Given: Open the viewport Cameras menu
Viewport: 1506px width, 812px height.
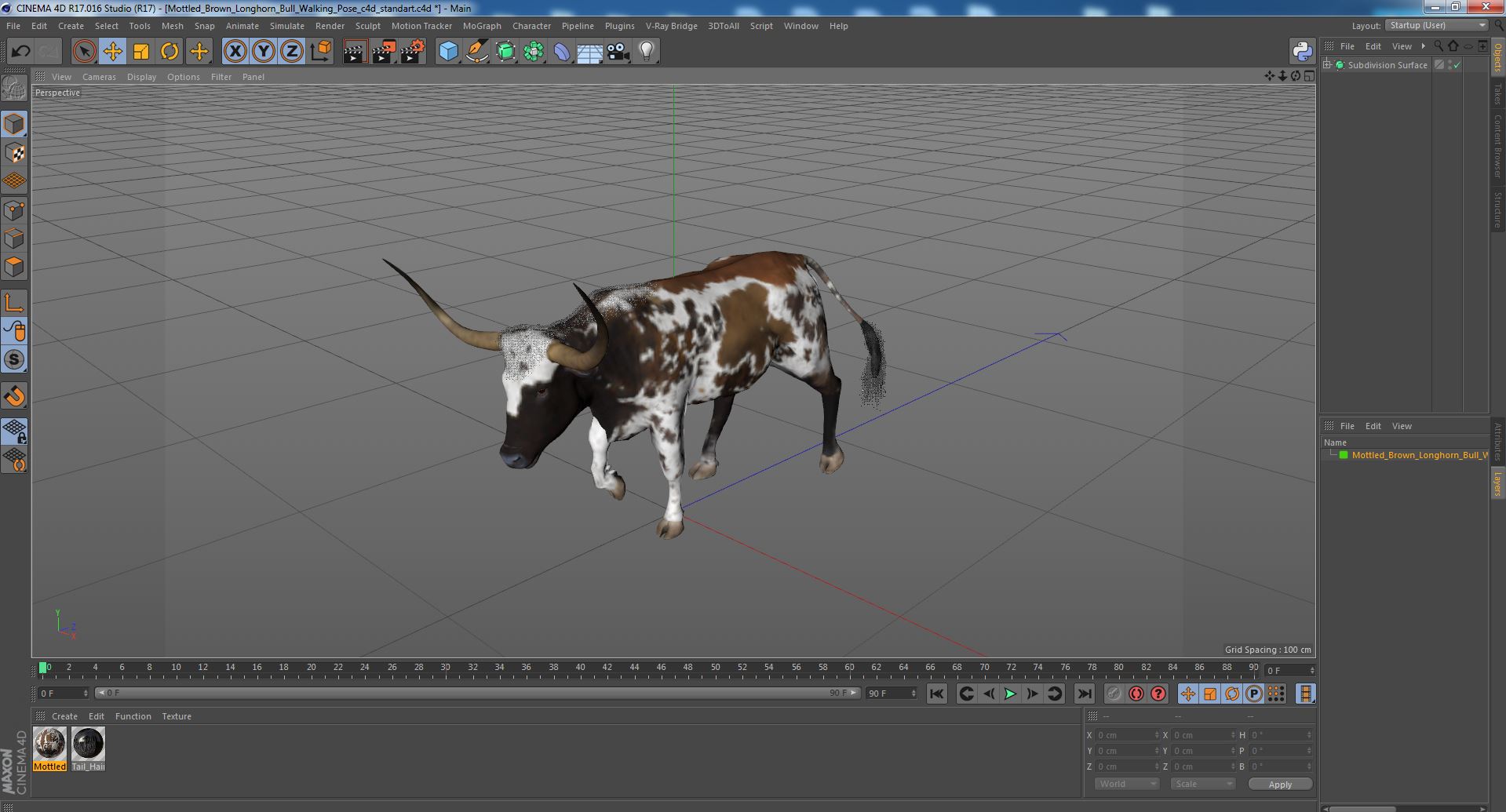Looking at the screenshot, I should [x=99, y=77].
